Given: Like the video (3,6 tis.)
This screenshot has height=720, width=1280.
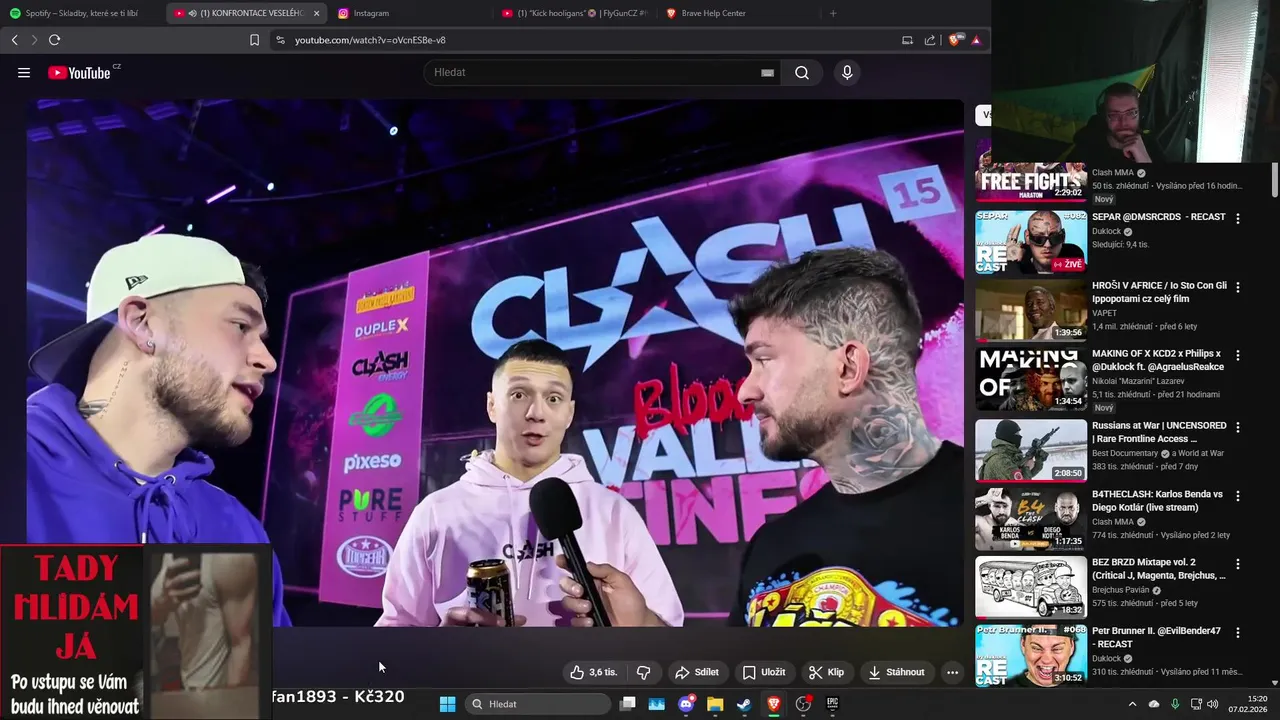Looking at the screenshot, I should point(593,672).
